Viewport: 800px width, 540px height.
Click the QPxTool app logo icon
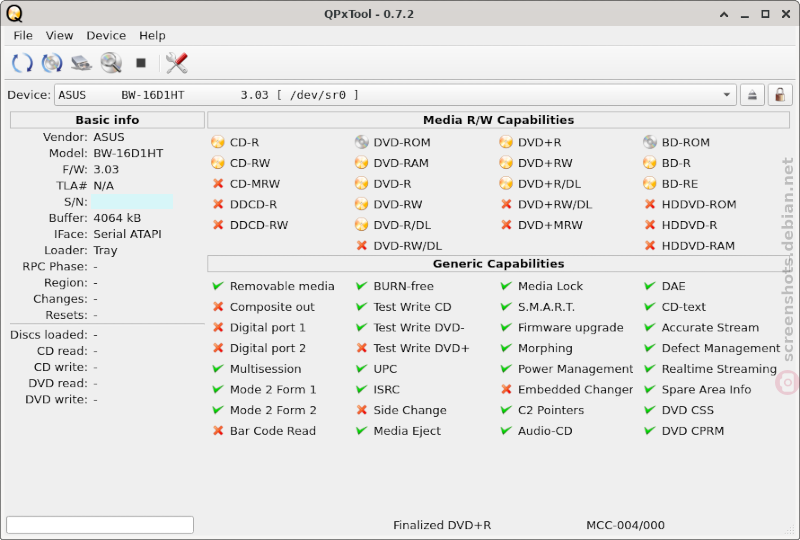click(x=14, y=14)
